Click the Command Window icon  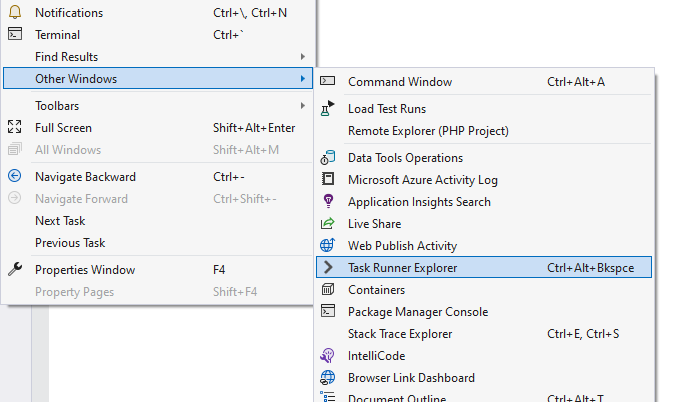(x=328, y=81)
